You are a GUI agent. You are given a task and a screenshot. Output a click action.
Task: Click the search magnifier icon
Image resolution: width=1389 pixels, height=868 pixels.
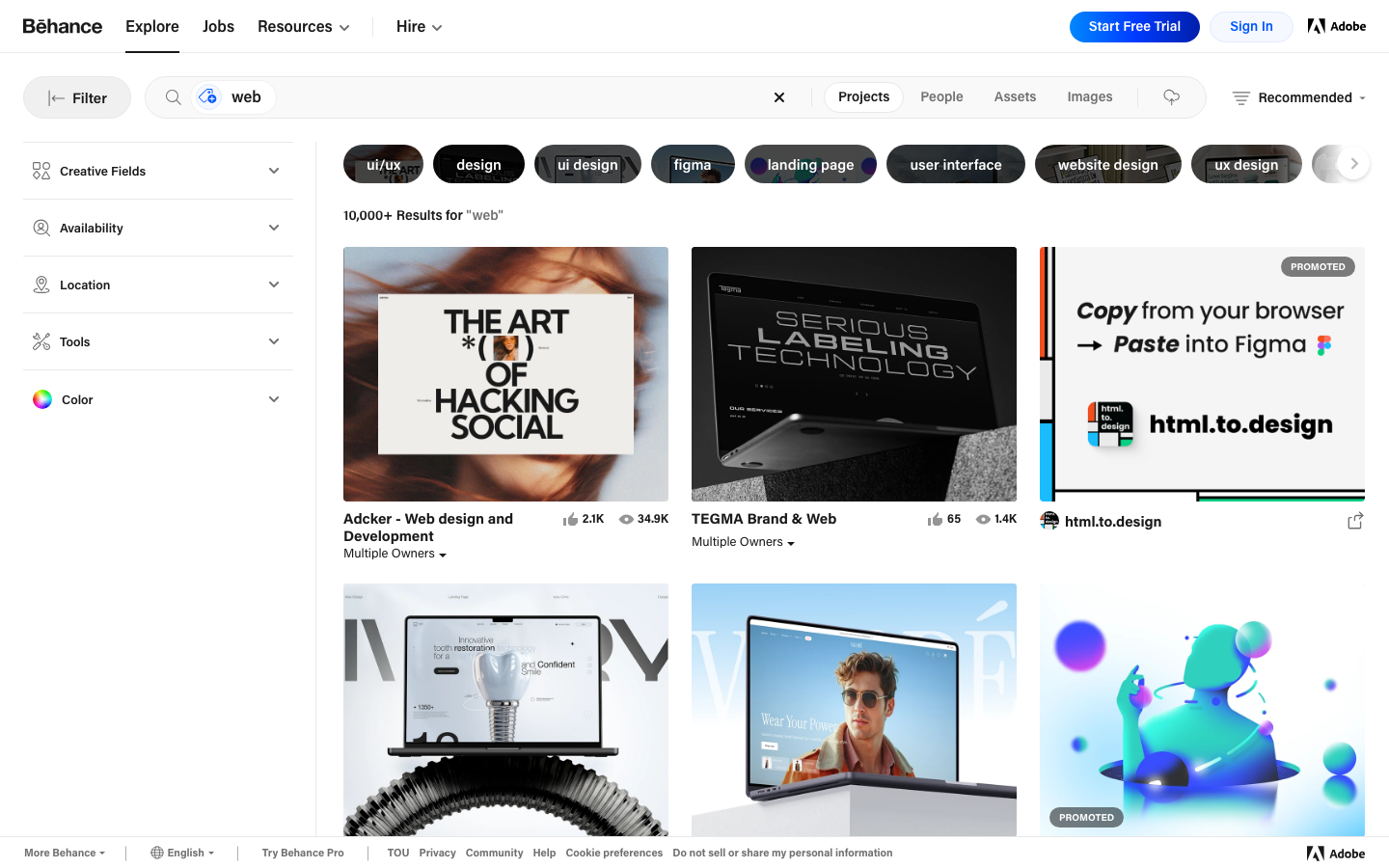174,97
